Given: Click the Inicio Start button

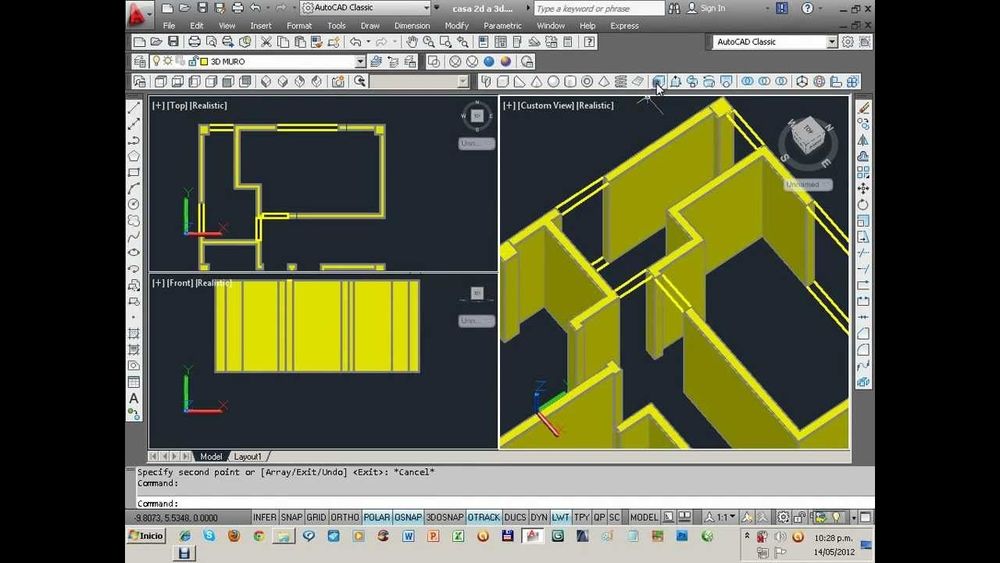Looking at the screenshot, I should [147, 536].
